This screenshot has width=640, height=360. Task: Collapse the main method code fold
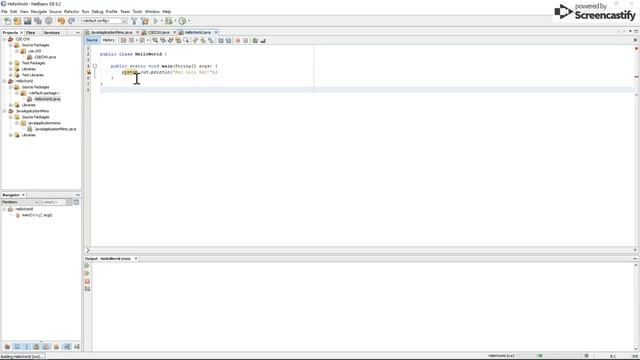95,66
